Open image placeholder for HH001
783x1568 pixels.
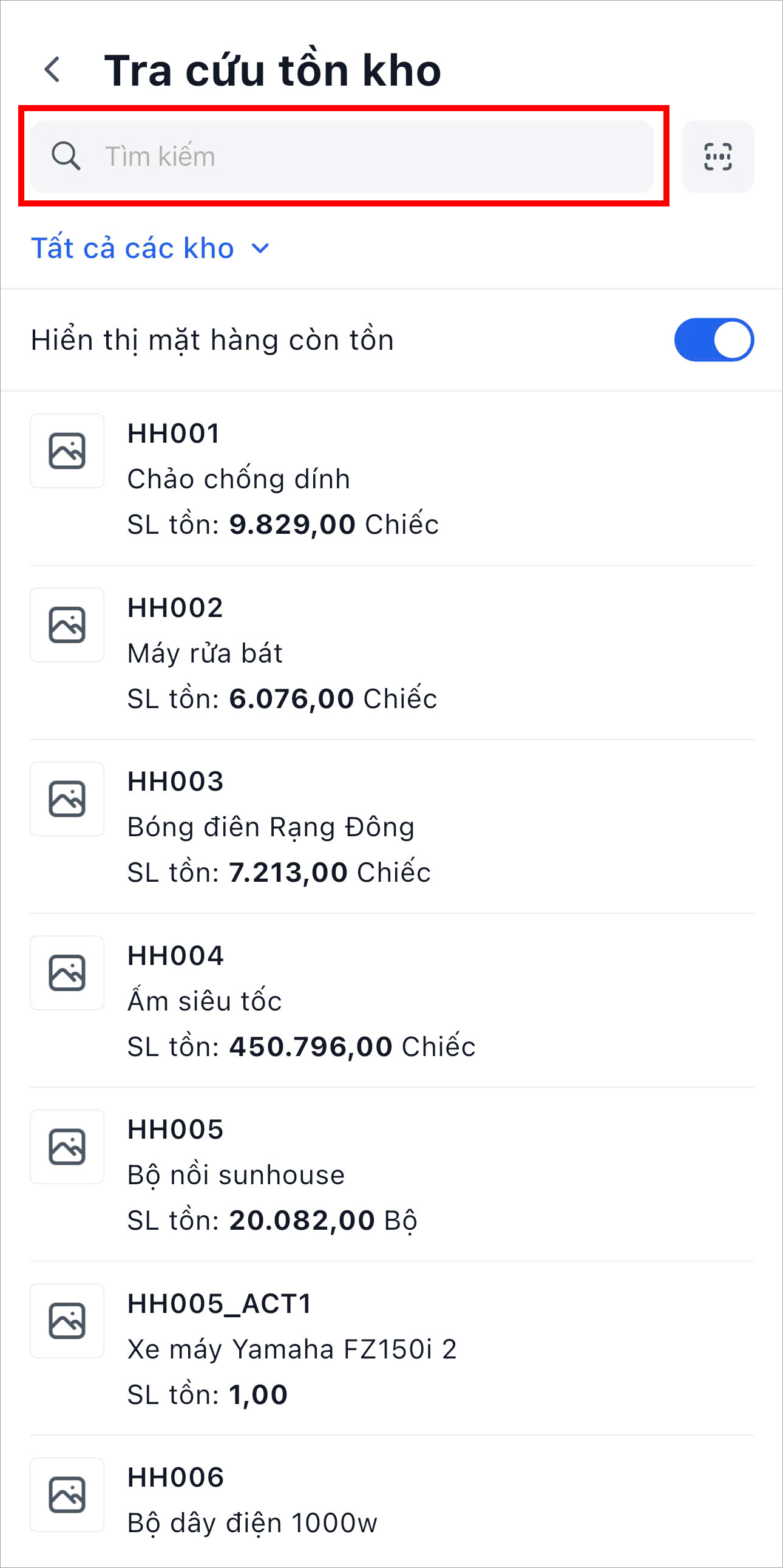tap(67, 451)
